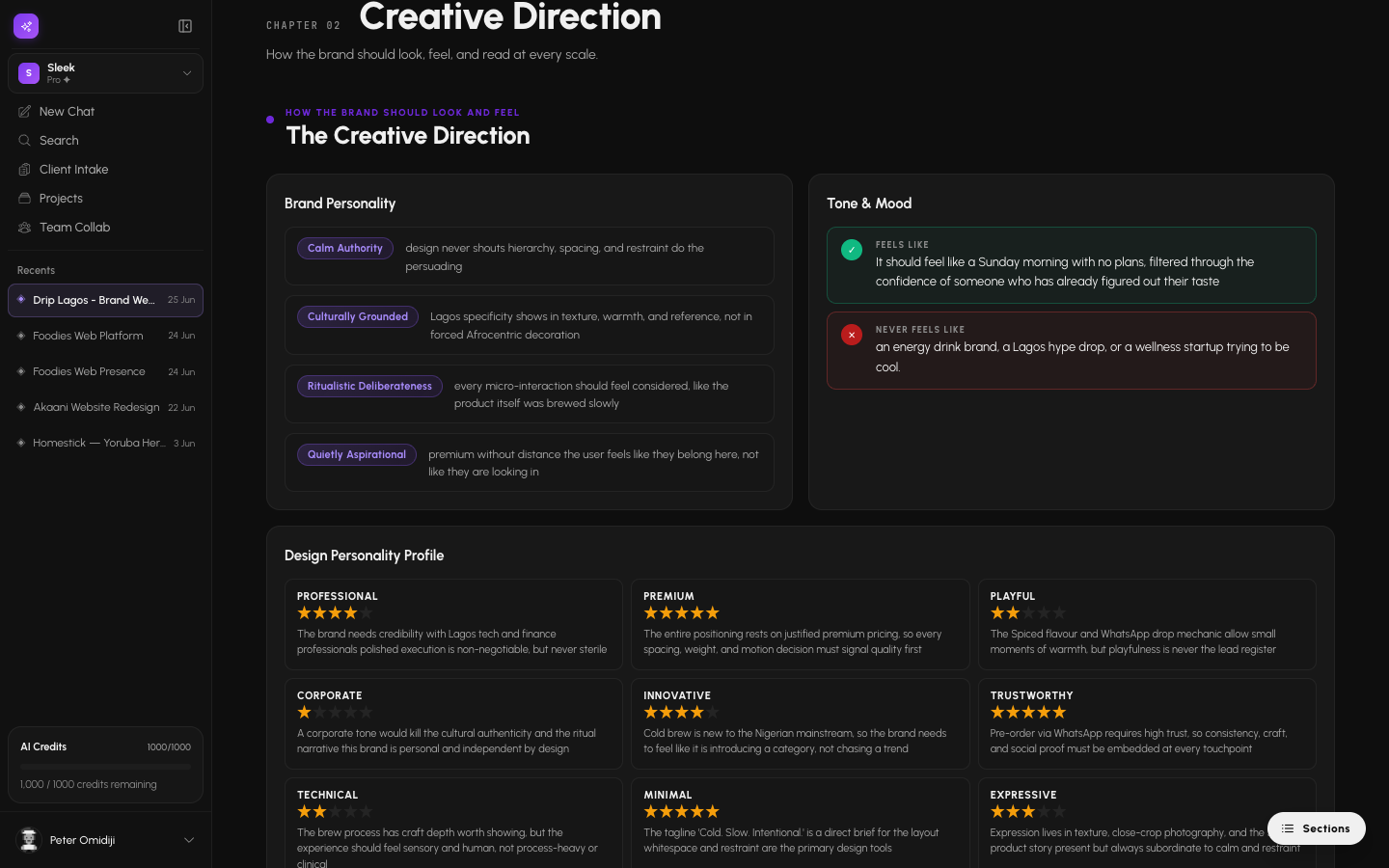Click the 22 Jun date on Akaani
Image resolution: width=1389 pixels, height=868 pixels.
coord(181,407)
